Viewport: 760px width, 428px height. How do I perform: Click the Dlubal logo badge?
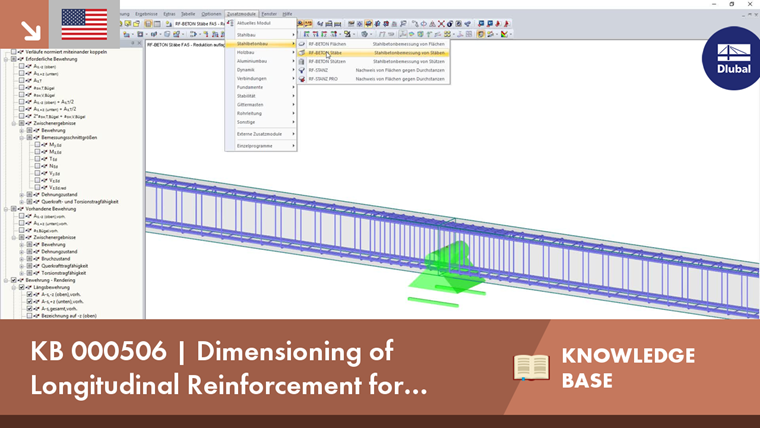[x=732, y=58]
